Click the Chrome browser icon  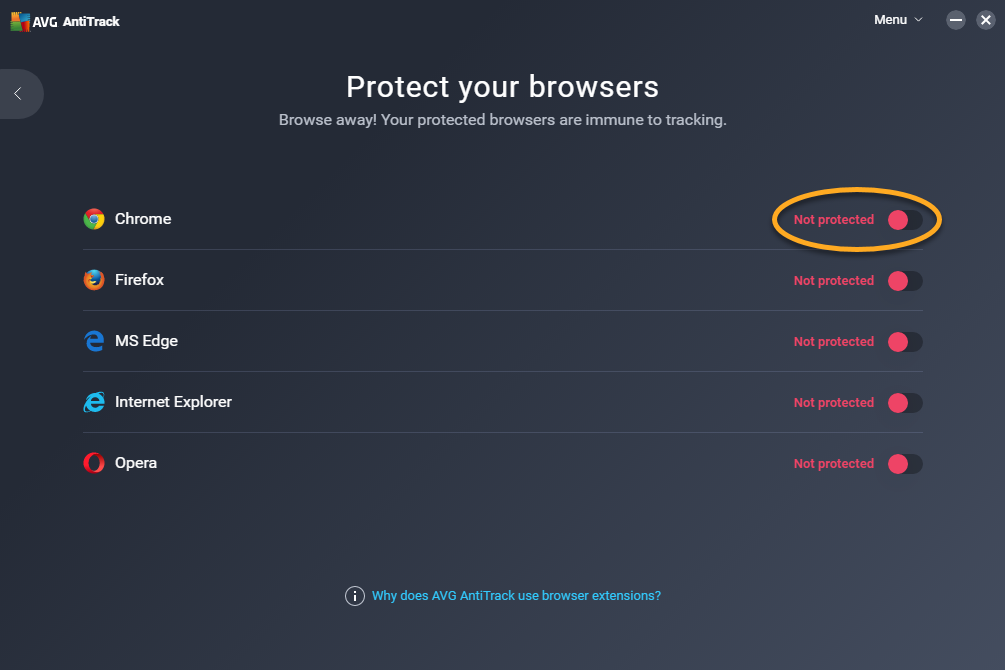[94, 219]
